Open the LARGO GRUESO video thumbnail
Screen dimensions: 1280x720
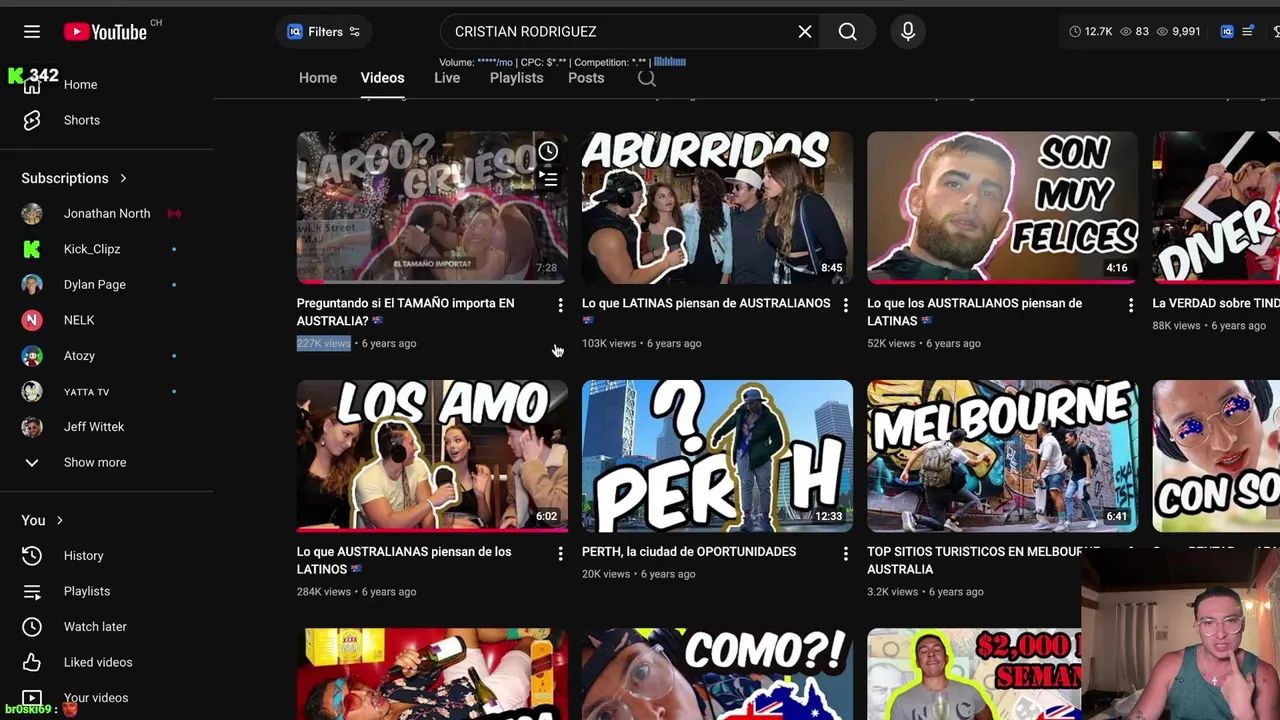[x=432, y=207]
